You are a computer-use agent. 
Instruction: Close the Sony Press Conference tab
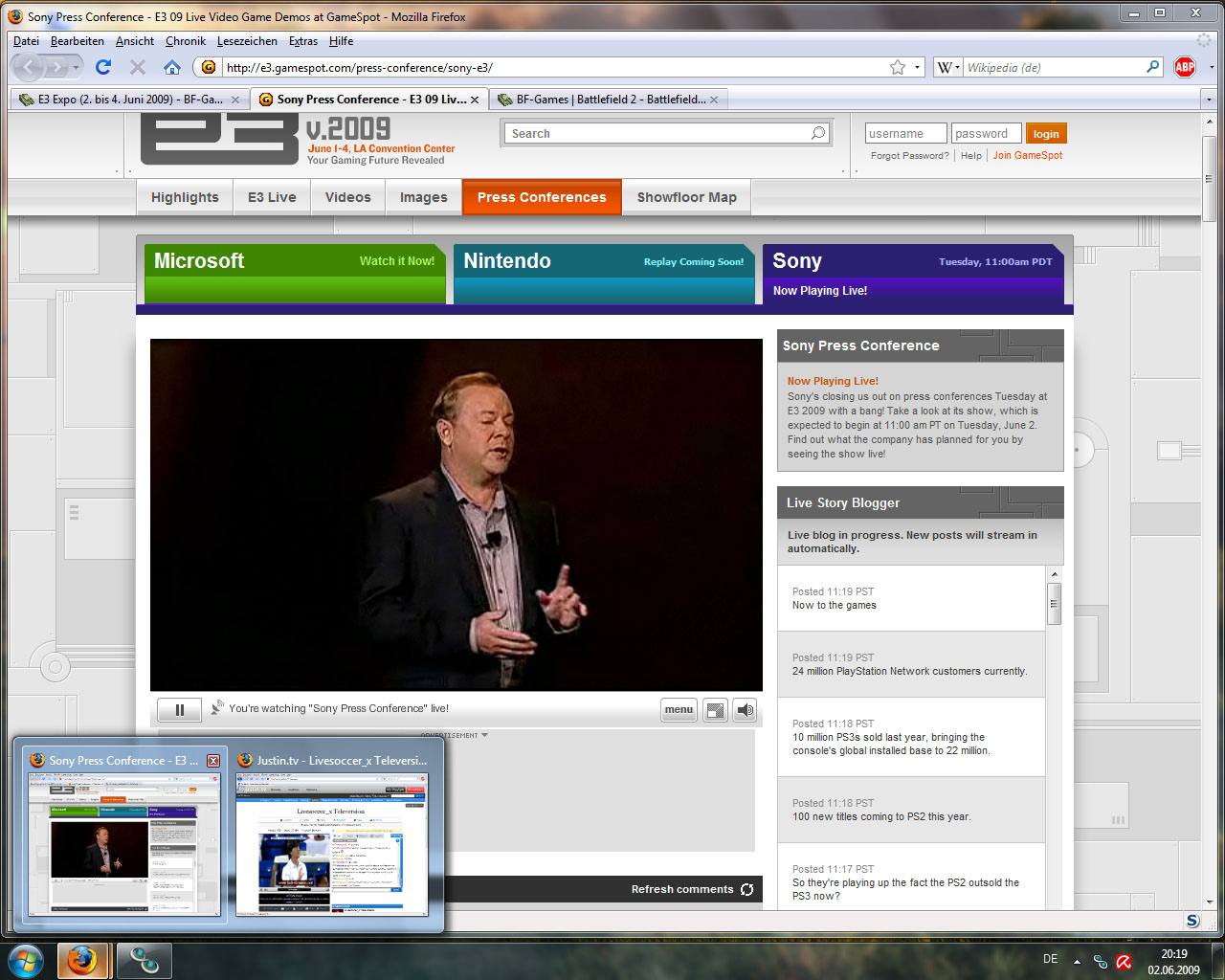click(475, 100)
